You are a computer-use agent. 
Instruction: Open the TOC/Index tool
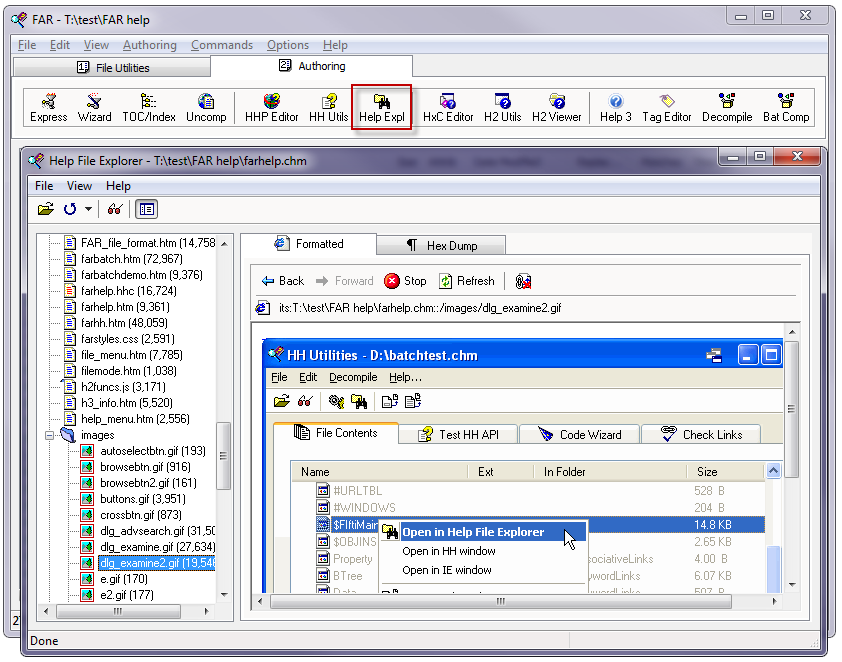click(149, 108)
